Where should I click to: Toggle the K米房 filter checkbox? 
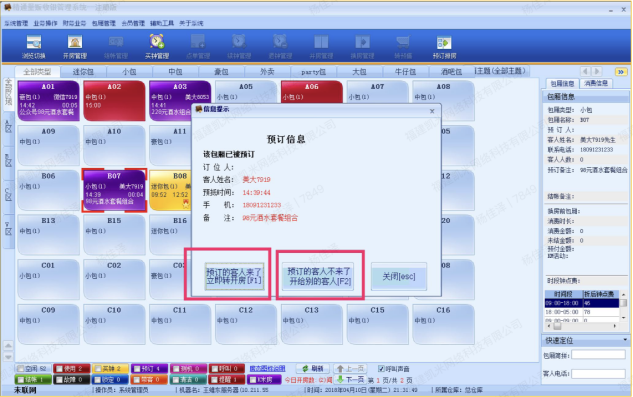click(x=253, y=380)
